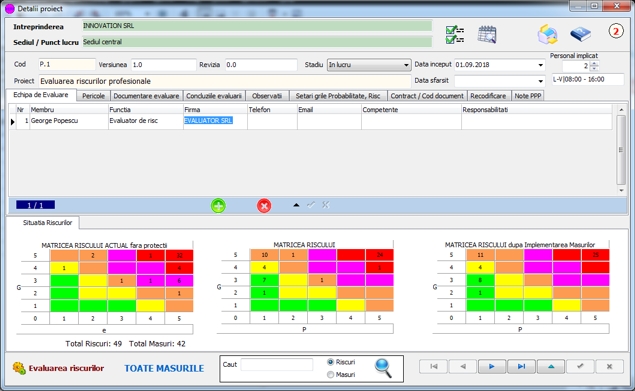Click red cell with 32 in actual risk matrix
Image resolution: width=635 pixels, height=391 pixels.
click(x=179, y=256)
